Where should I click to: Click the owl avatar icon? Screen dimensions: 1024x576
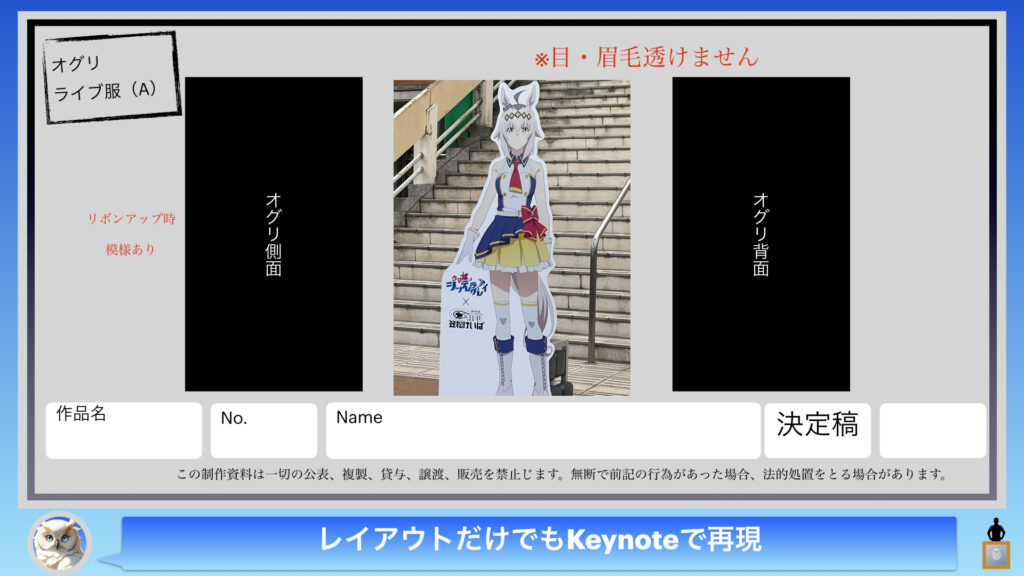coord(59,542)
